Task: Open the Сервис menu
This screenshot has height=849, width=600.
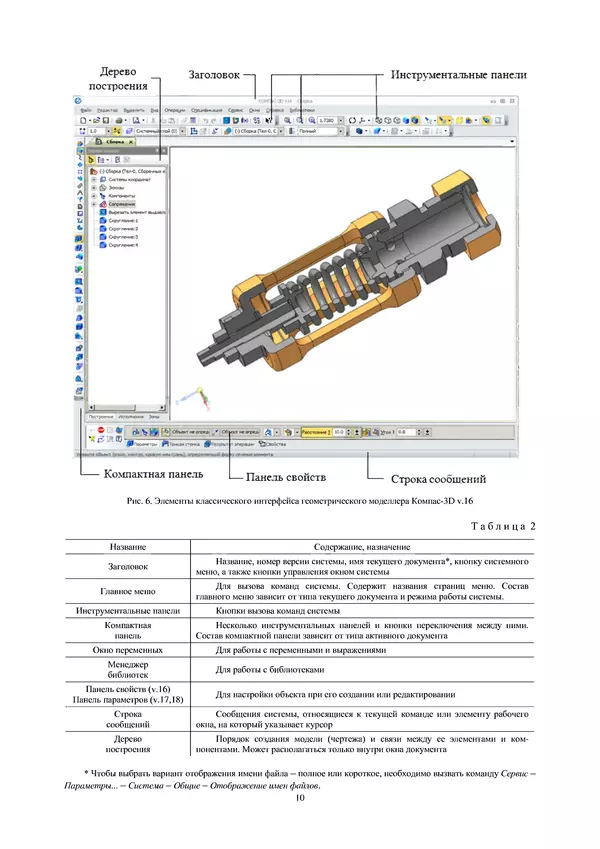Action: (233, 109)
